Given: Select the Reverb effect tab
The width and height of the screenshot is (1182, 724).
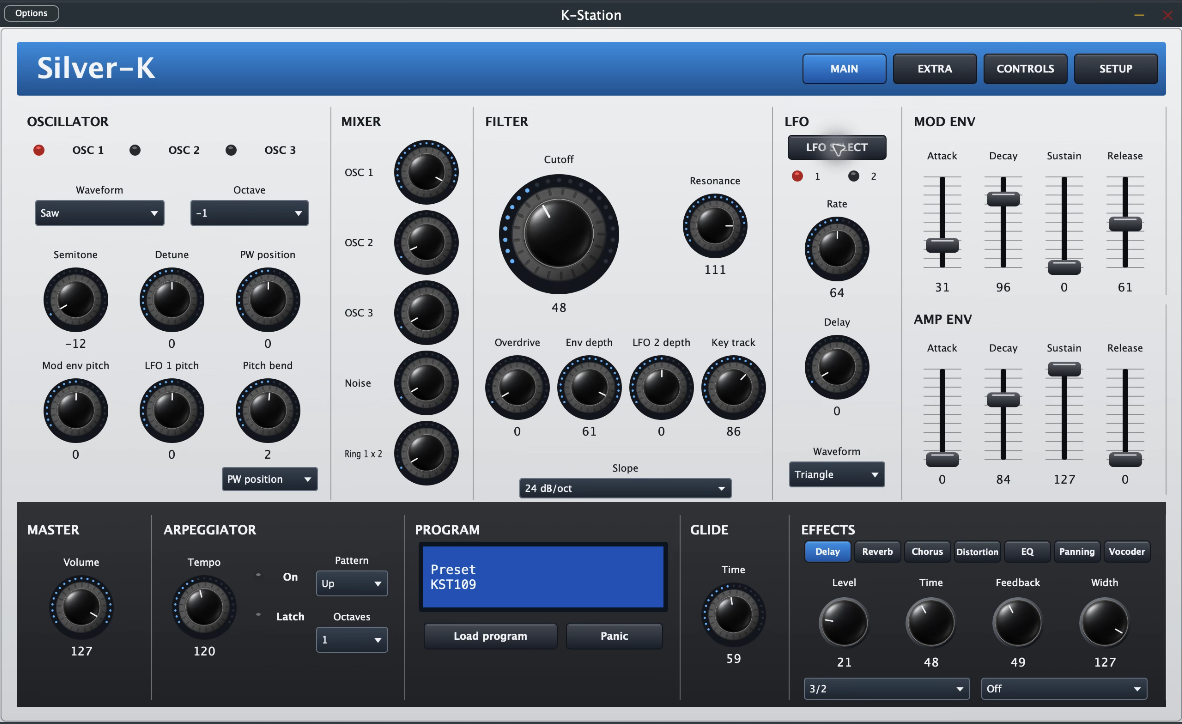Looking at the screenshot, I should tap(877, 552).
